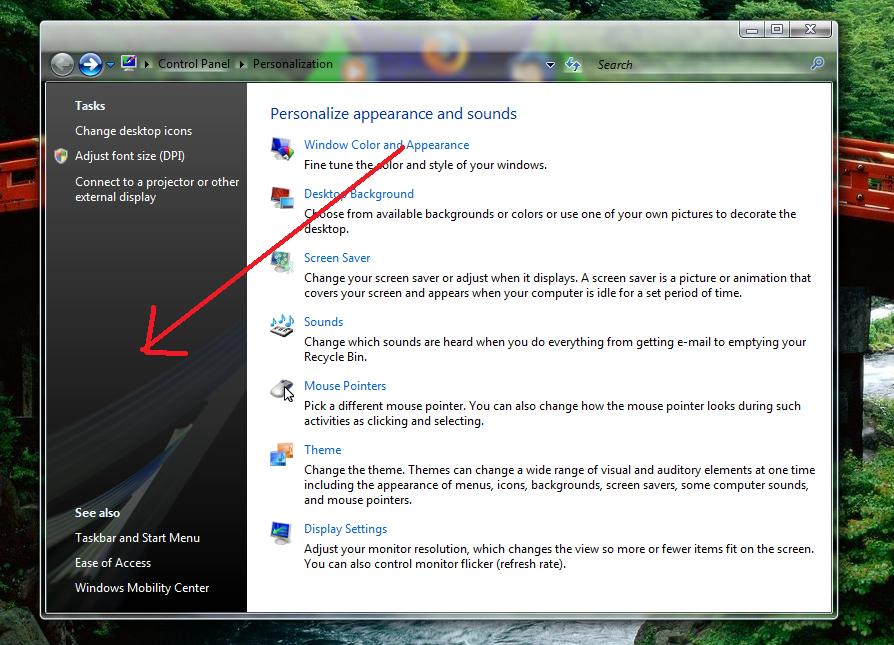The image size is (894, 645).
Task: Open Window Color and Appearance link
Action: pos(387,145)
